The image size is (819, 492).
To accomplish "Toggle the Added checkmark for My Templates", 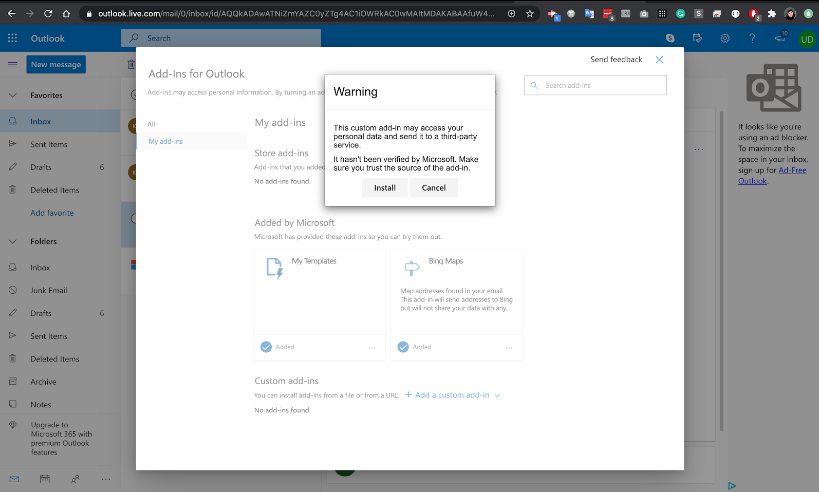I will pos(266,347).
